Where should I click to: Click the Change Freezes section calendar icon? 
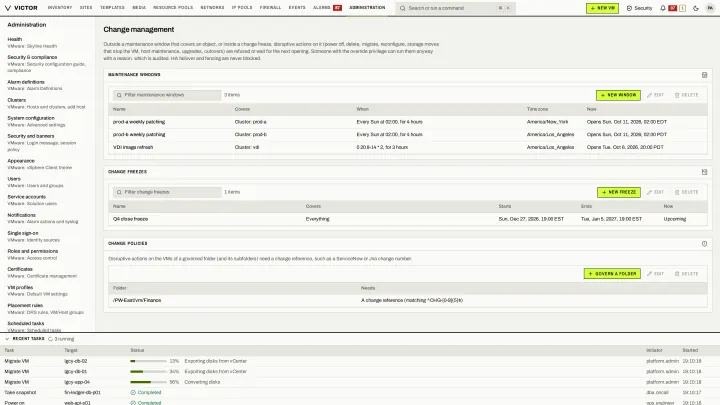704,172
